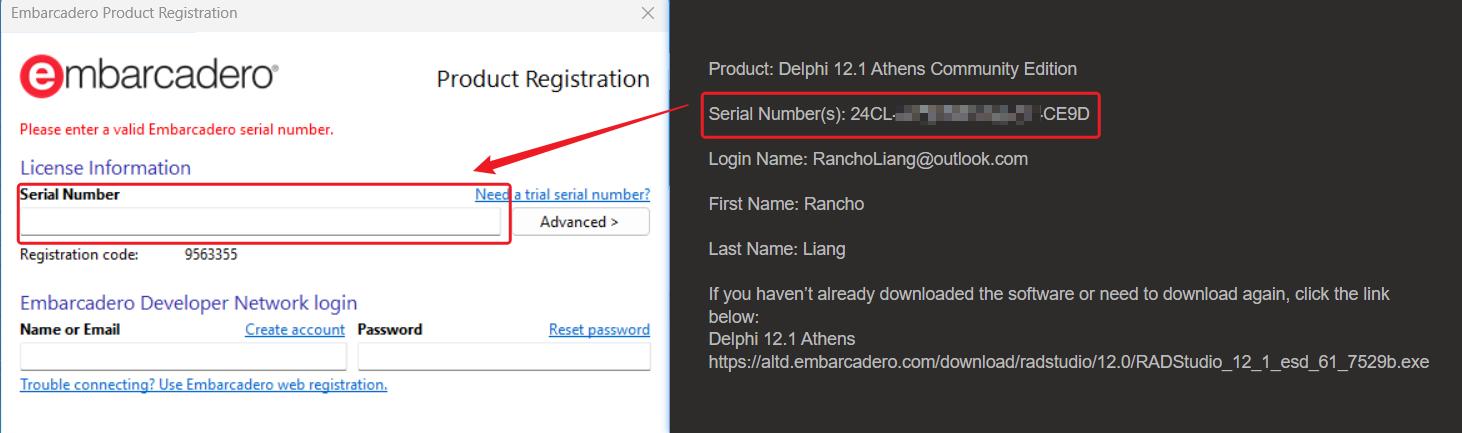Close the Embarcadero Product Registration dialog
The width and height of the screenshot is (1462, 433).
(648, 14)
